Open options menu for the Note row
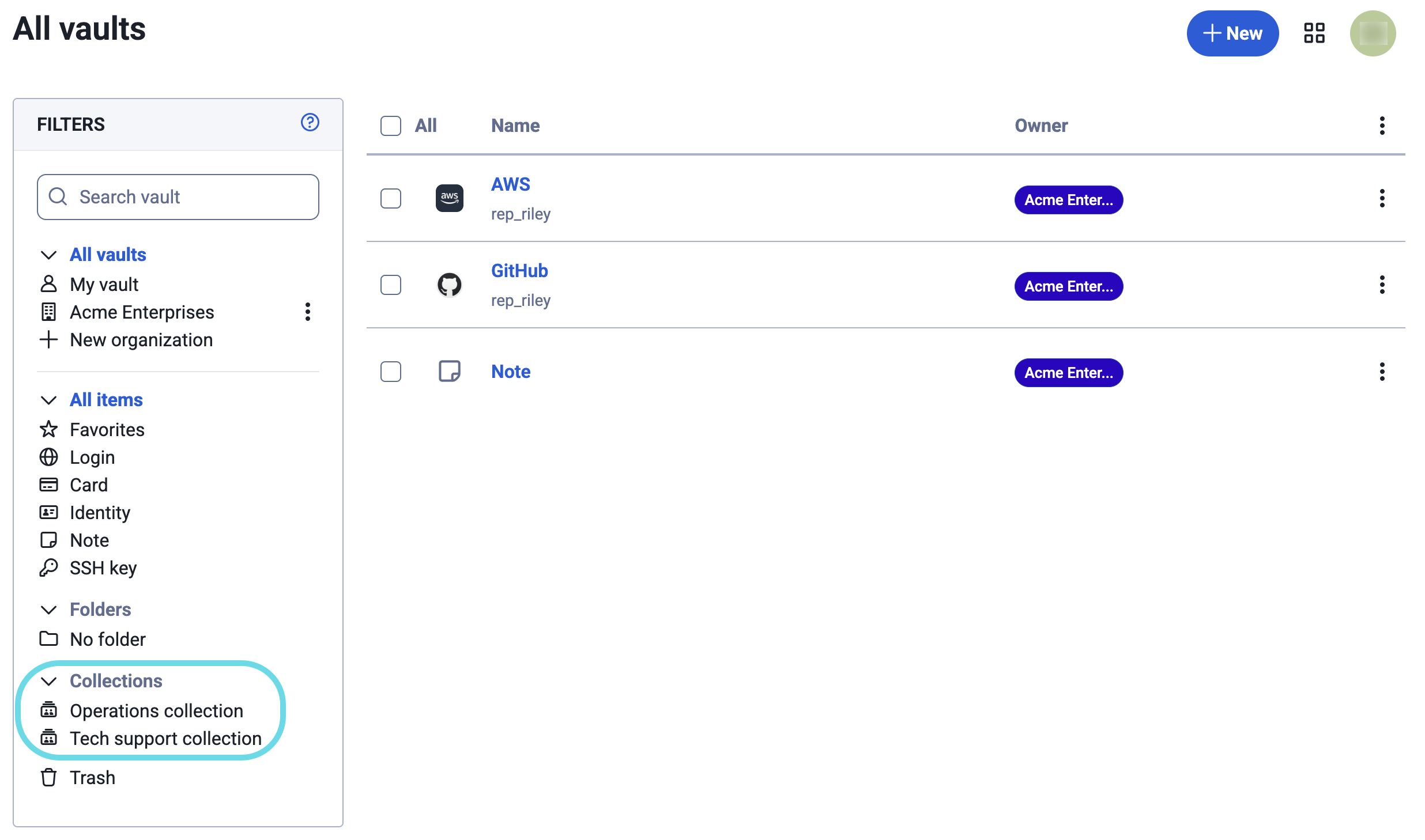1425x840 pixels. pyautogui.click(x=1381, y=372)
